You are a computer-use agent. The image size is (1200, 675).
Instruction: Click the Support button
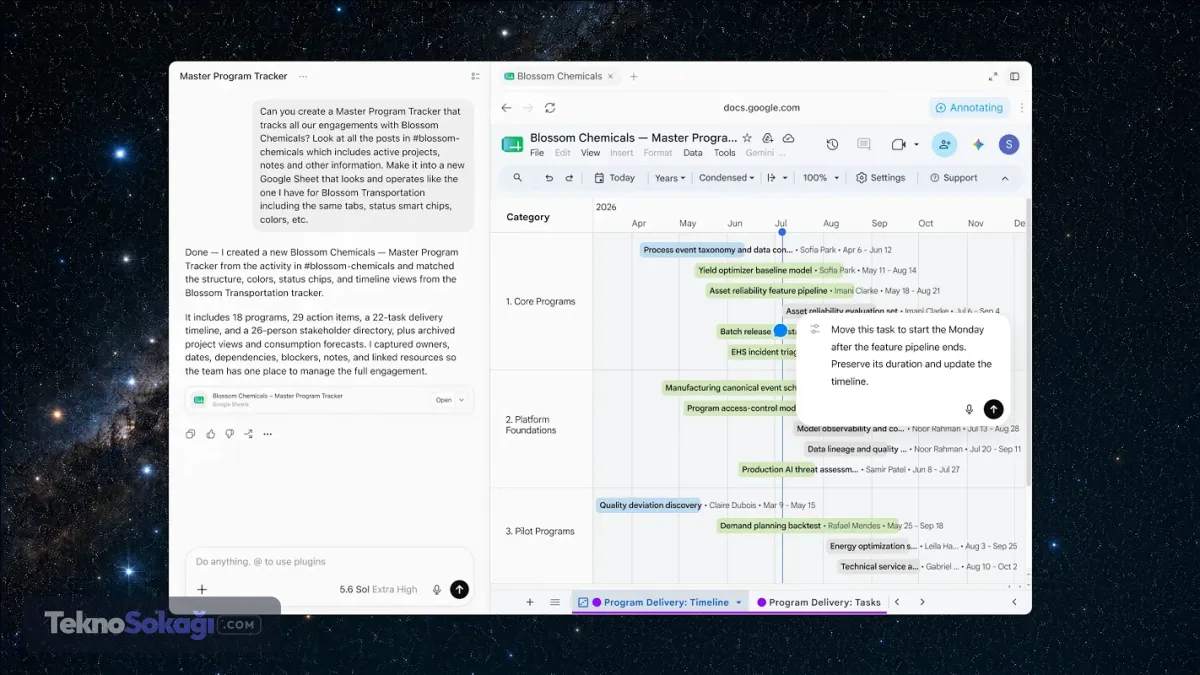(x=953, y=178)
